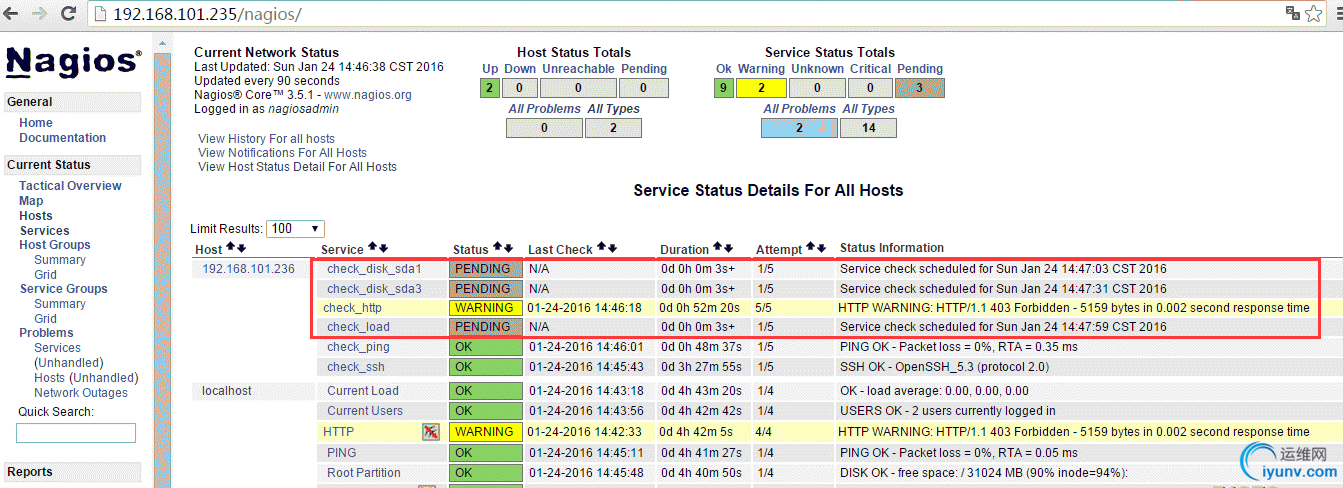Image resolution: width=1343 pixels, height=488 pixels.
Task: Open the check_disk_sda3 service
Action: 374,289
